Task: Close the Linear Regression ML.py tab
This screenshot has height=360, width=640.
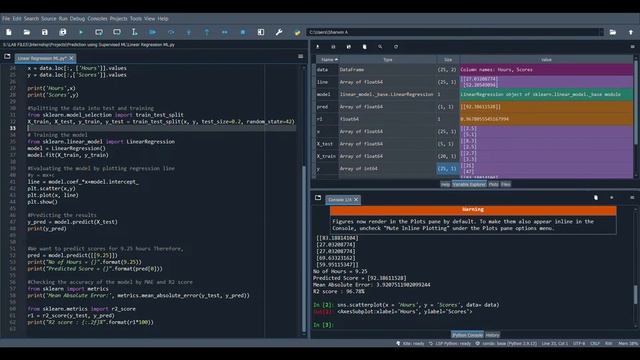Action: 71,58
